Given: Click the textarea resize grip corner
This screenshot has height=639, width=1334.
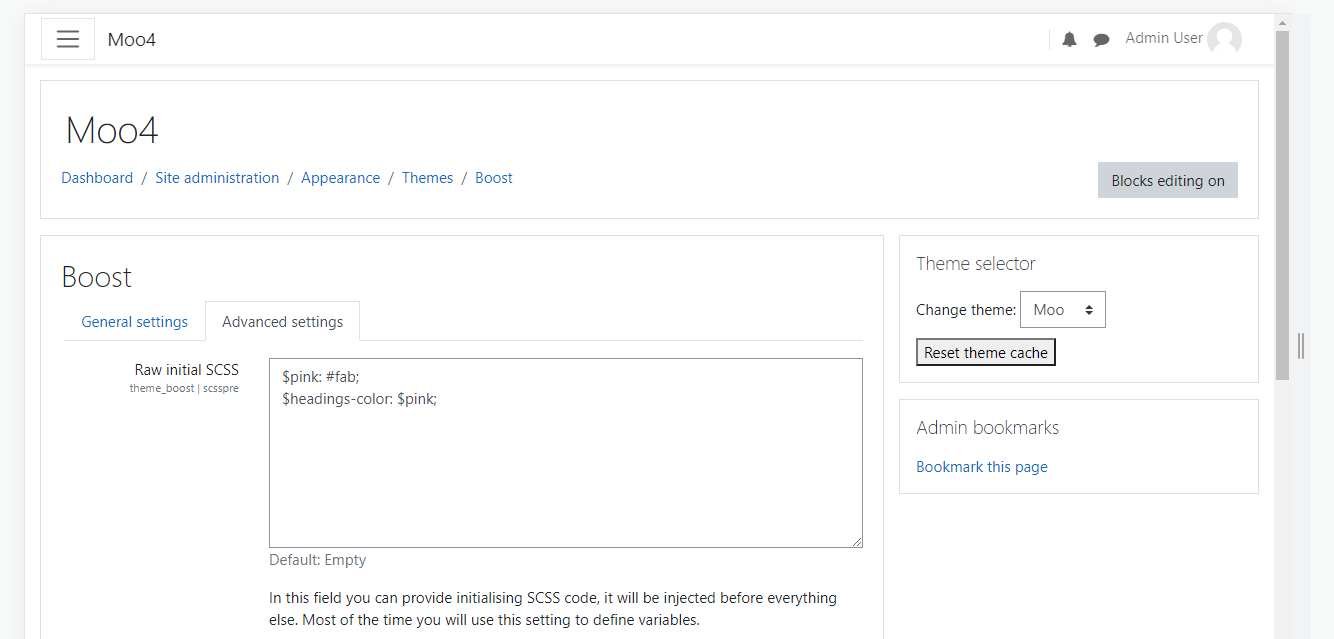Looking at the screenshot, I should (856, 541).
